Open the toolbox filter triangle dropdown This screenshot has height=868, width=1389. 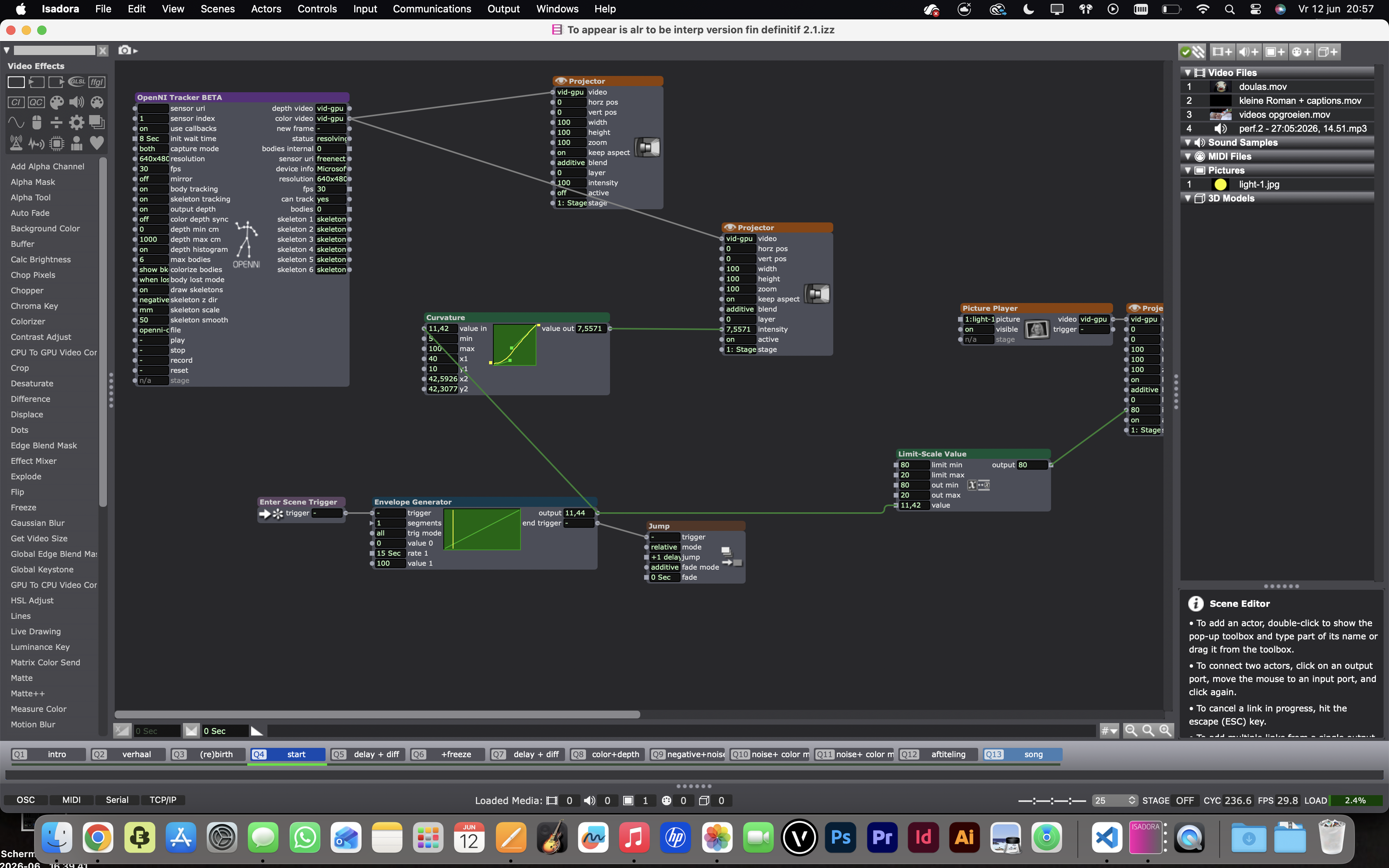[x=6, y=50]
